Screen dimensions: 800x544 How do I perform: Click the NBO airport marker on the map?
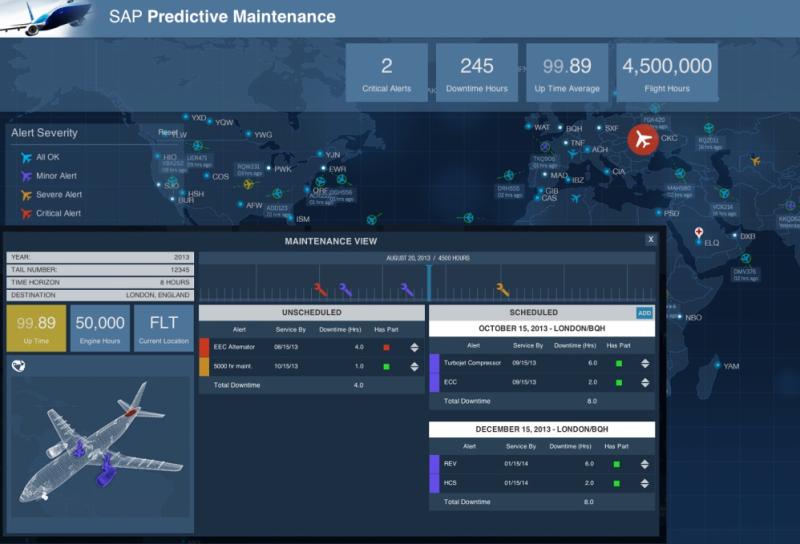coord(679,316)
